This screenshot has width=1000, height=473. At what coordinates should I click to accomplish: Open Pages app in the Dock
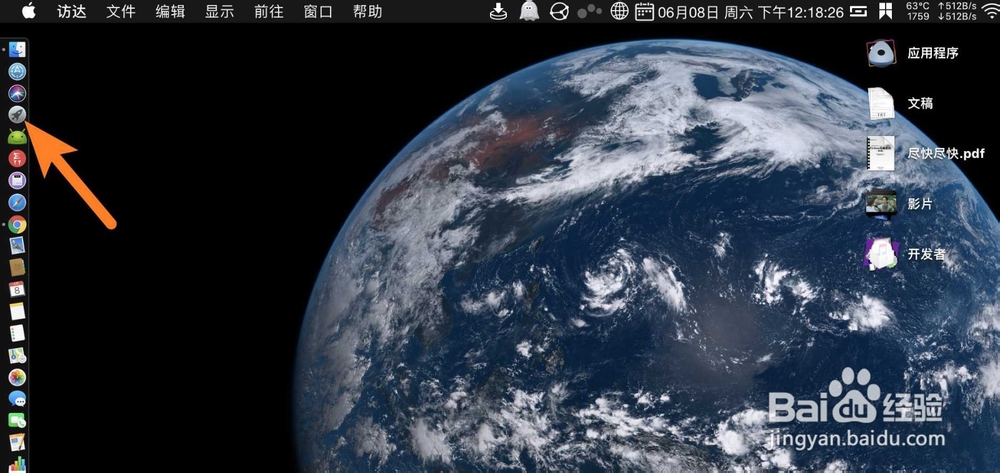click(x=17, y=443)
